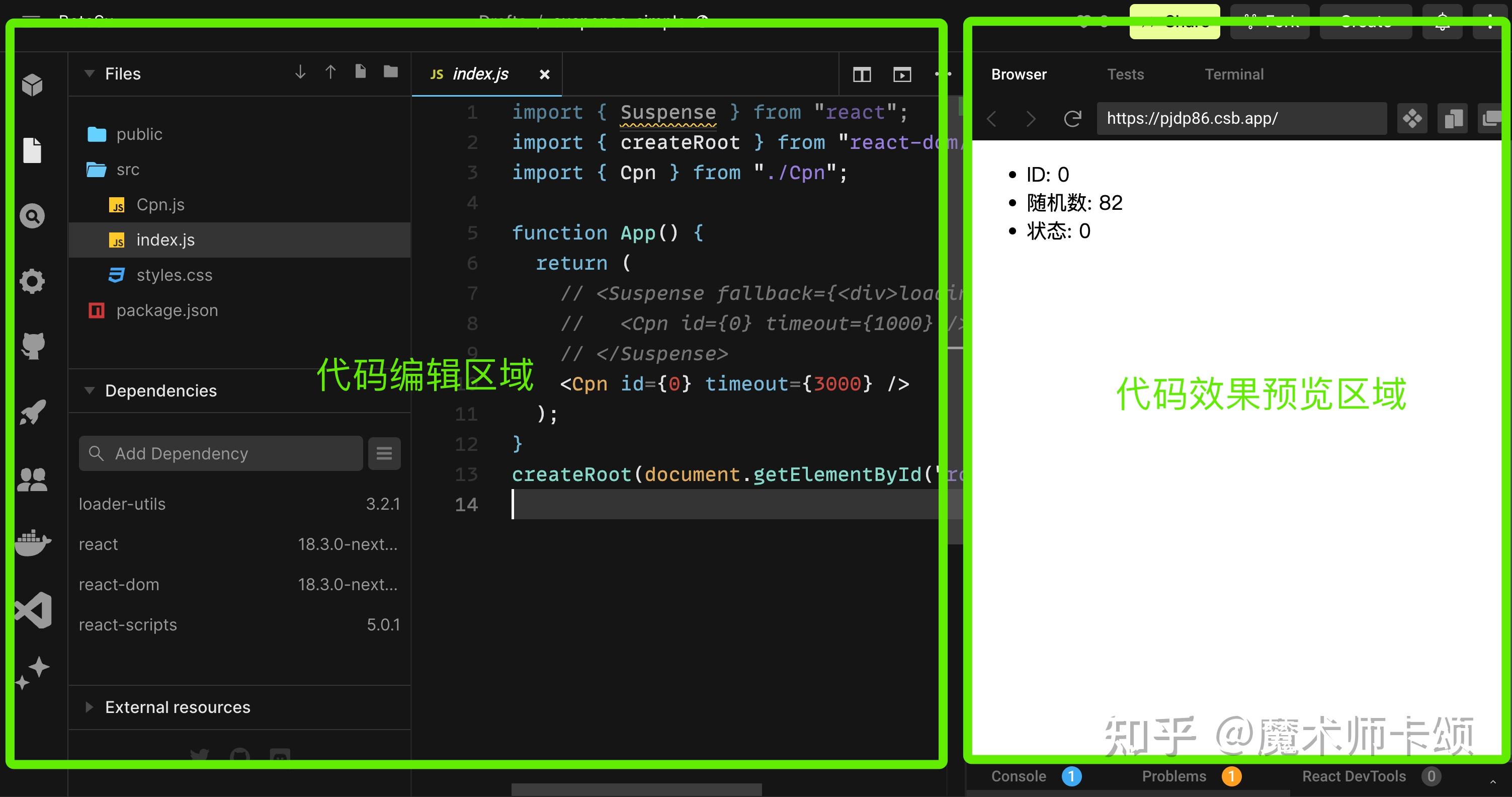Open the search panel in the left sidebar

tap(32, 215)
